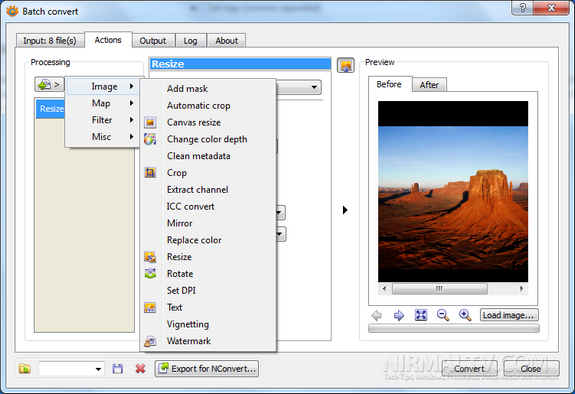The width and height of the screenshot is (575, 394).
Task: Expand the Misc submenu
Action: pos(102,137)
